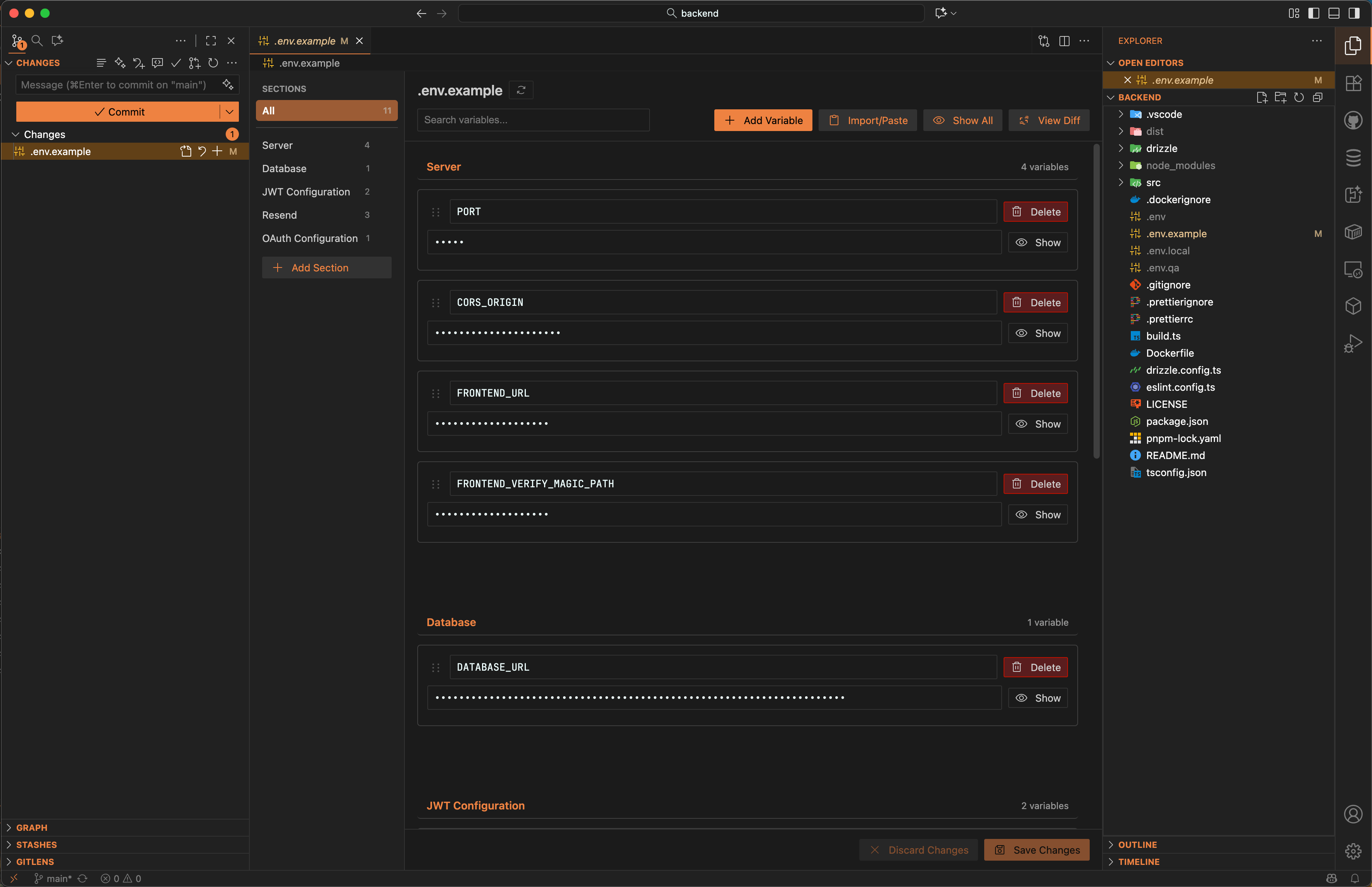Switch to the .env.example editor tab
Viewport: 1372px width, 887px height.
click(305, 41)
